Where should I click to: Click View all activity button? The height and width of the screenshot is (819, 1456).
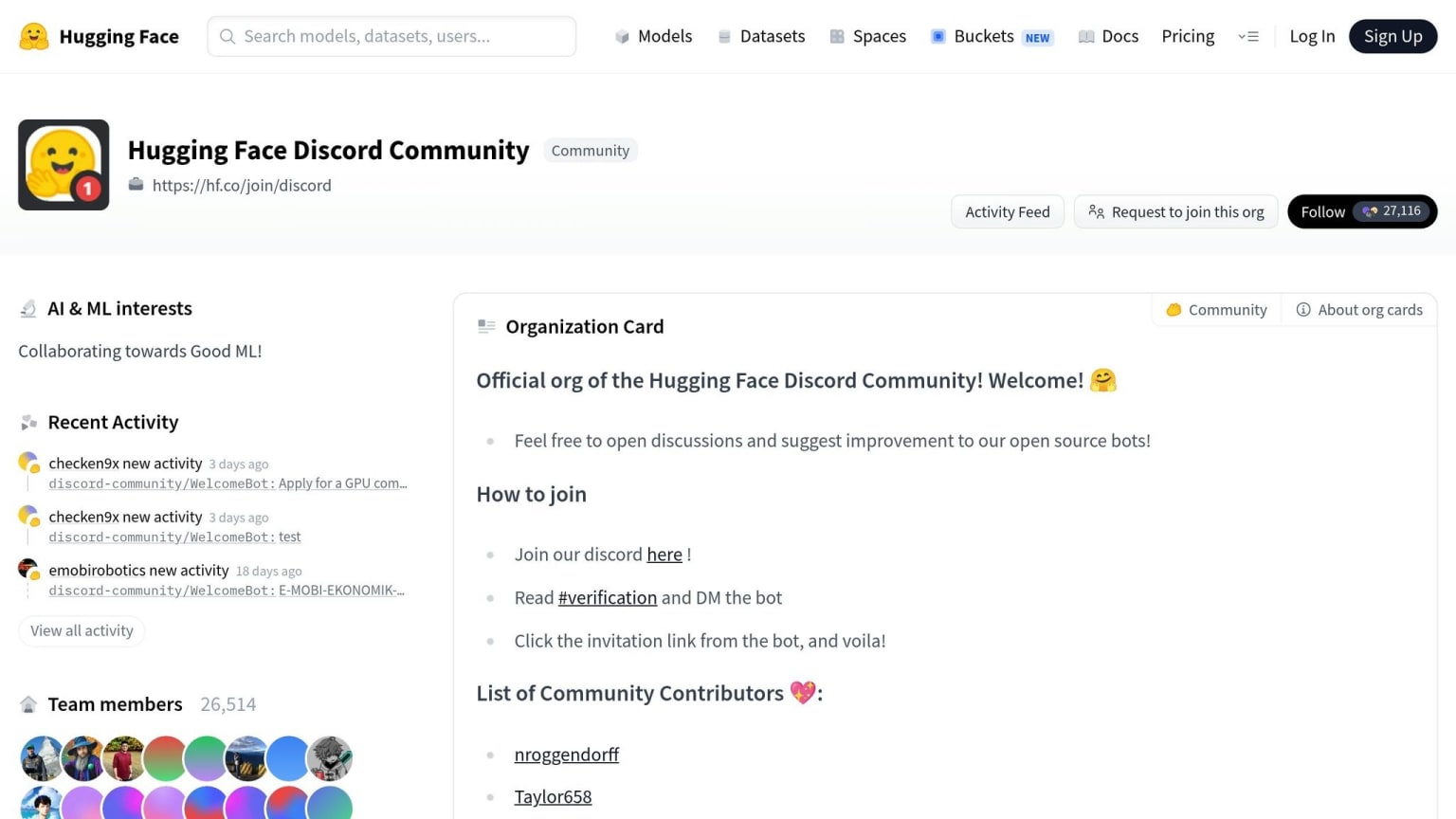click(82, 630)
